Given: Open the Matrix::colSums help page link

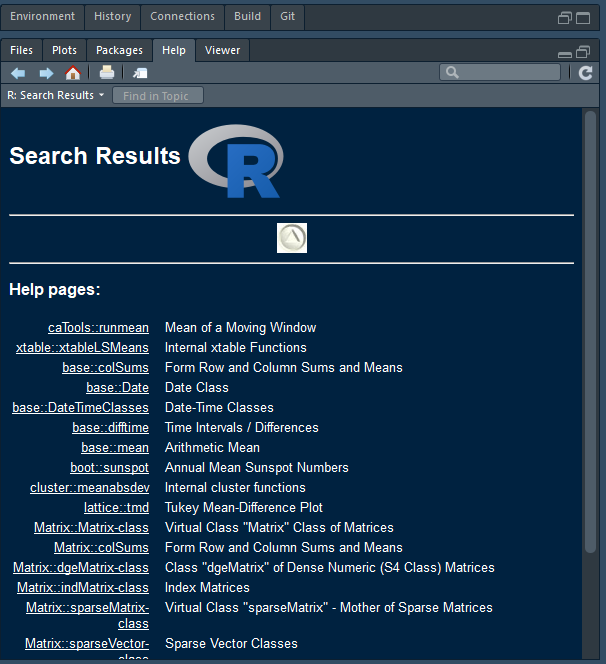Looking at the screenshot, I should point(101,547).
